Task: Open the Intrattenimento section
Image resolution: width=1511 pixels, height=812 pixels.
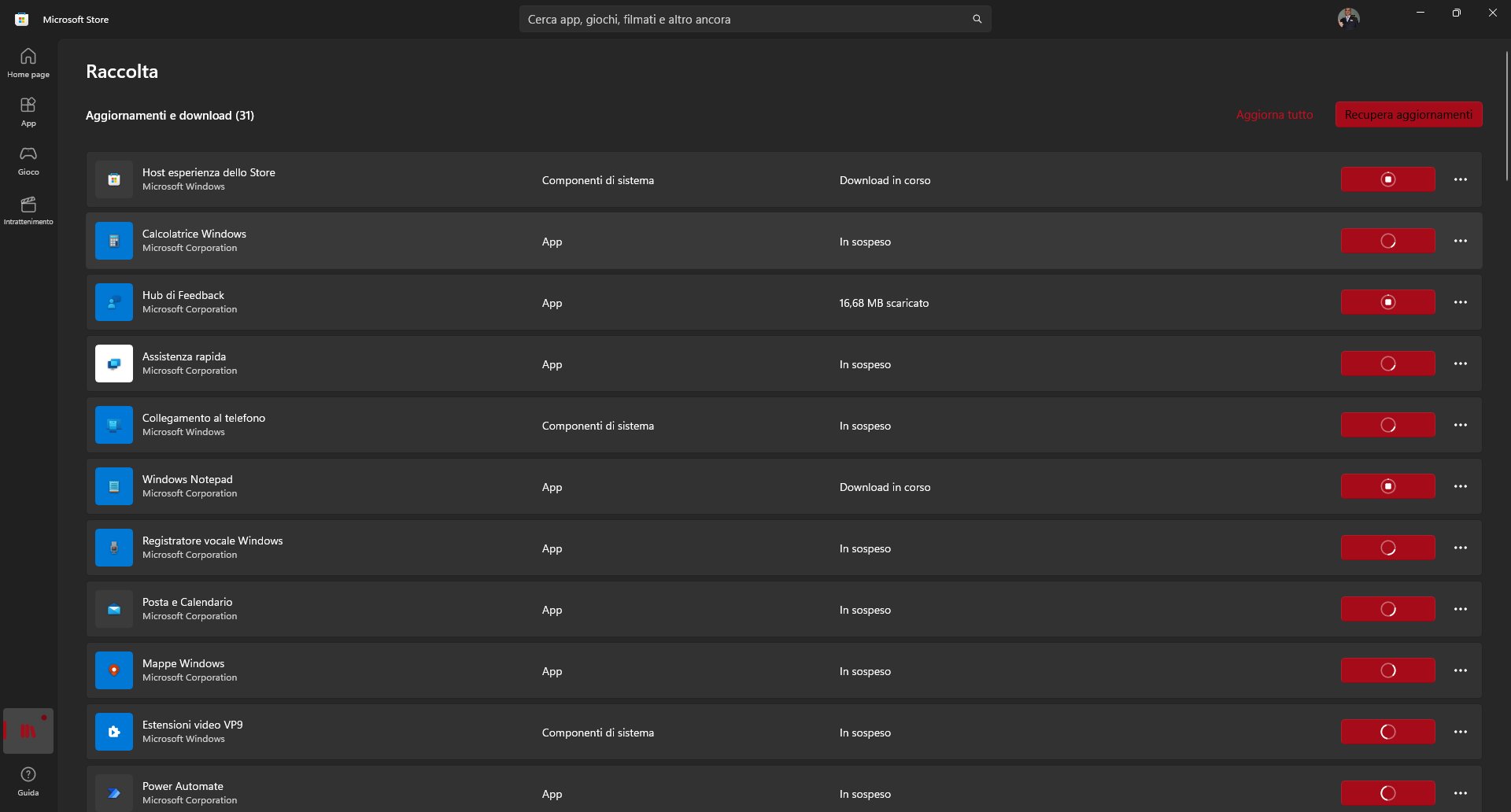Action: point(28,210)
